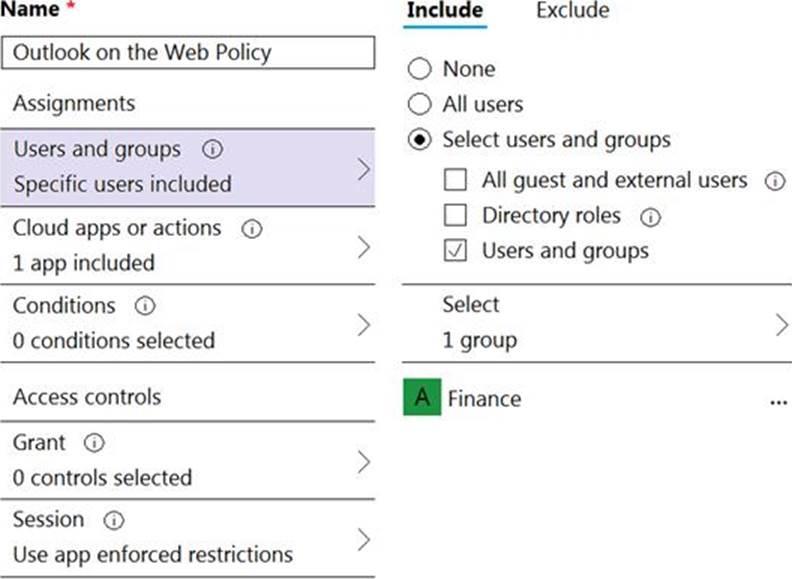Click the Directory roles info icon

650,216
